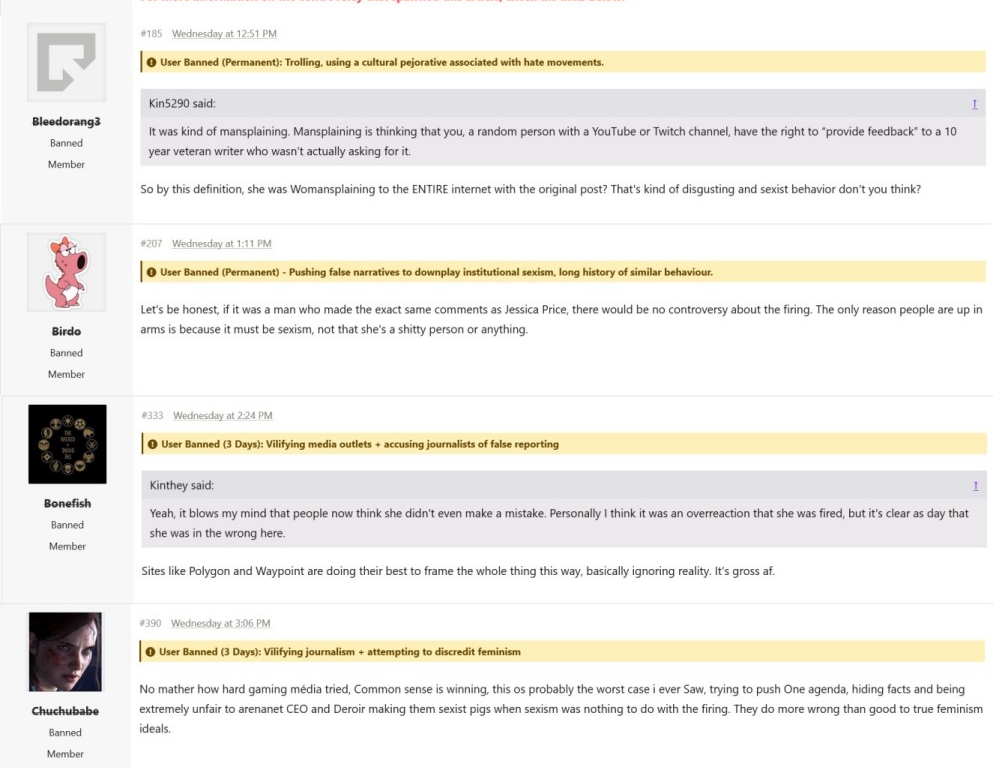Viewport: 993px width, 768px height.
Task: Click the jump arrow in Kinthey's quote
Action: pyautogui.click(x=974, y=485)
